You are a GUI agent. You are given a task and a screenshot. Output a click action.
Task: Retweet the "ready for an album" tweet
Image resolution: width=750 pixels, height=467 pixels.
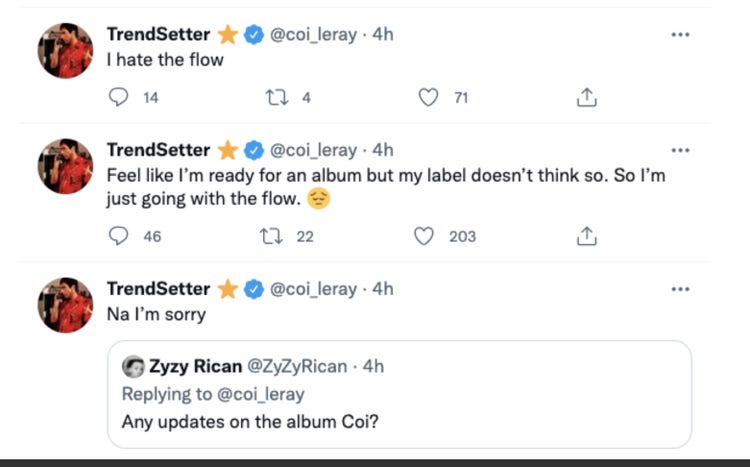273,236
